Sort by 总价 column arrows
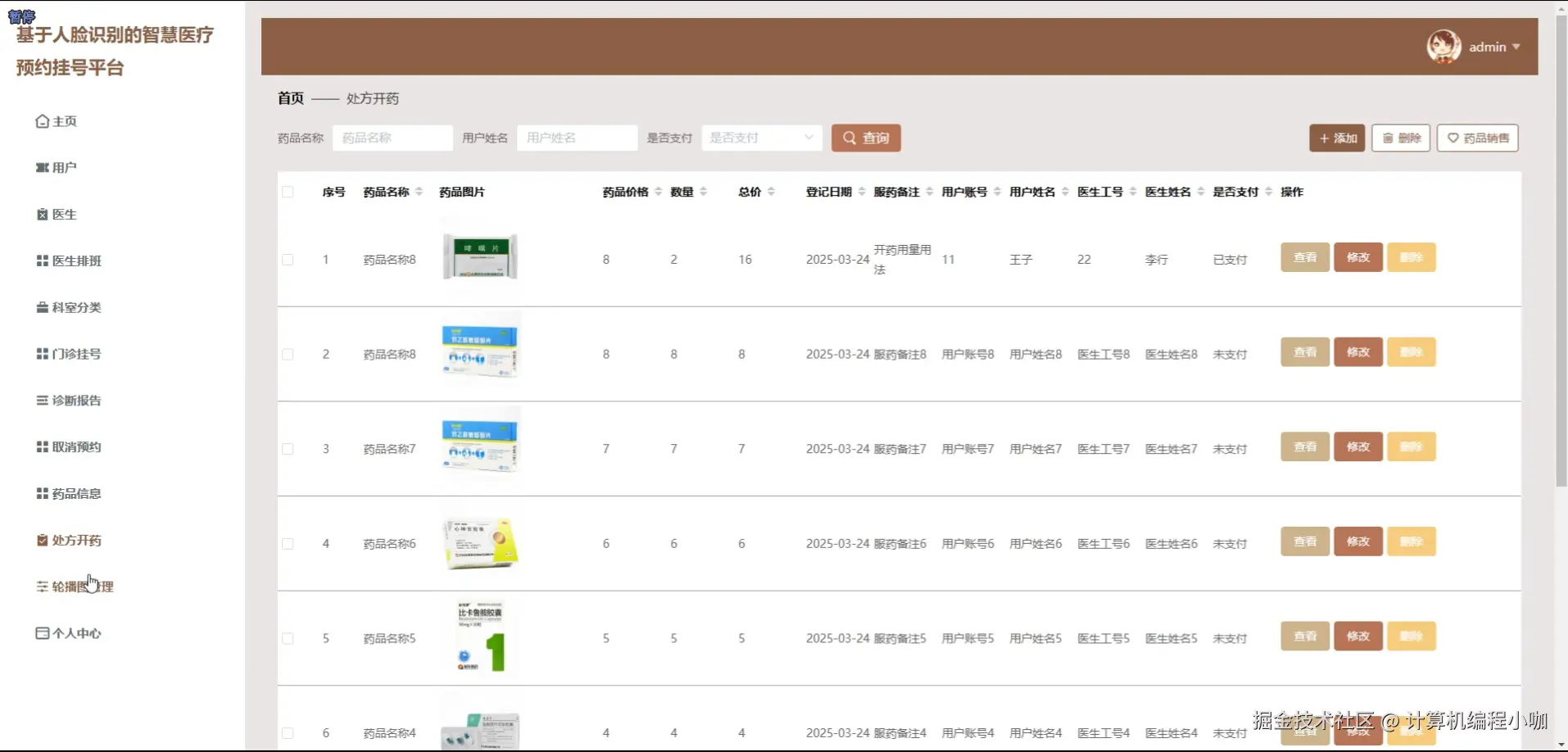Viewport: 1568px width, 752px height. (771, 192)
